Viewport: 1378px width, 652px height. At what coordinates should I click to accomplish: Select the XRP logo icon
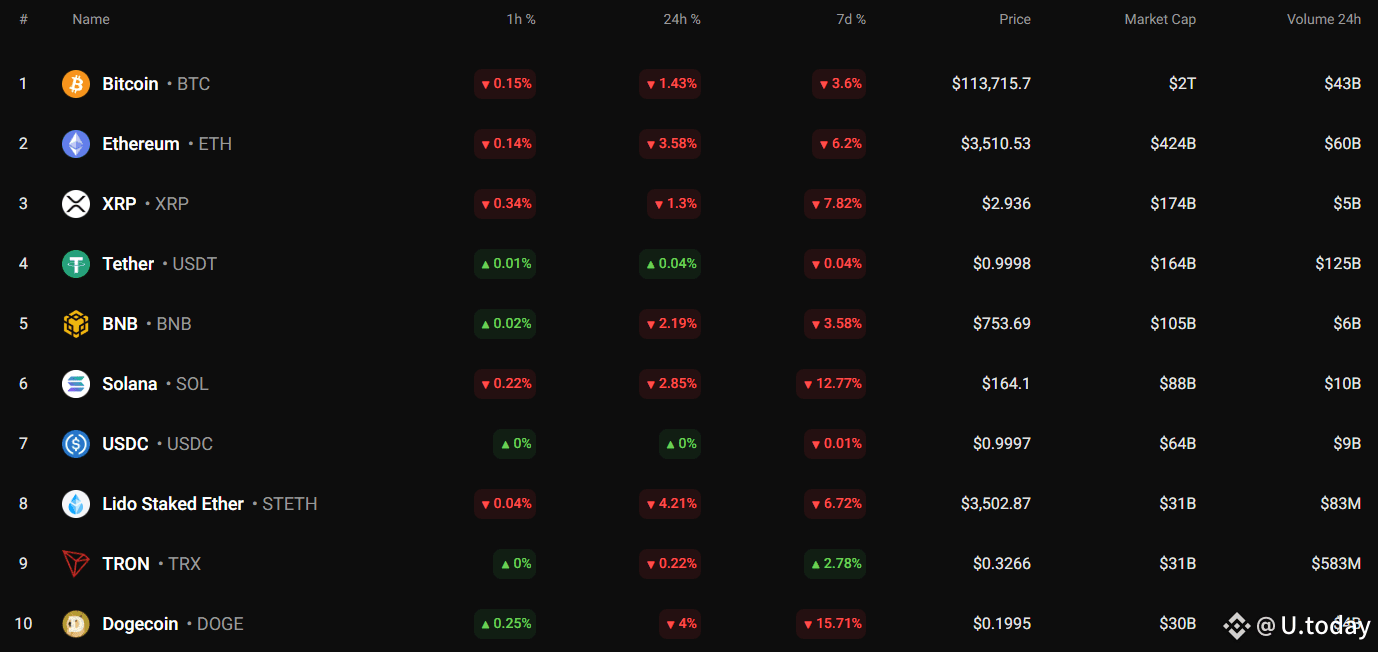click(76, 204)
